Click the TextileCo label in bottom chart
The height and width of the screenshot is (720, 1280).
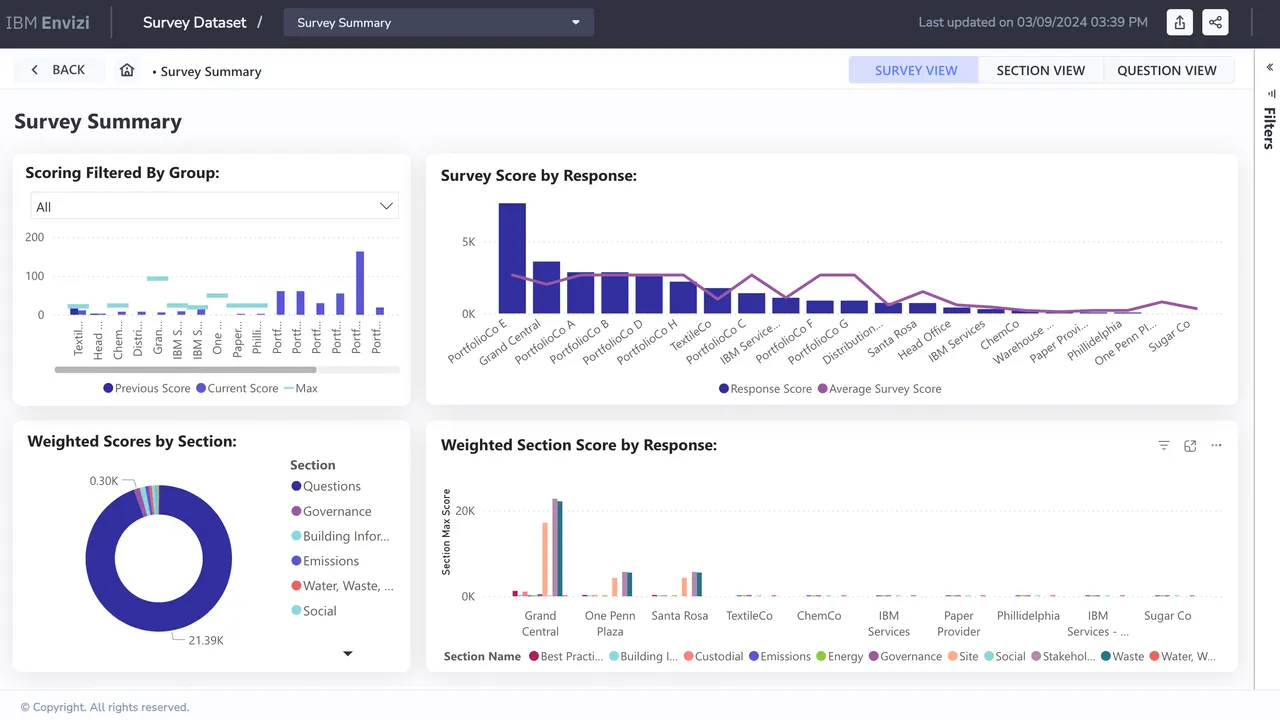[x=749, y=616]
